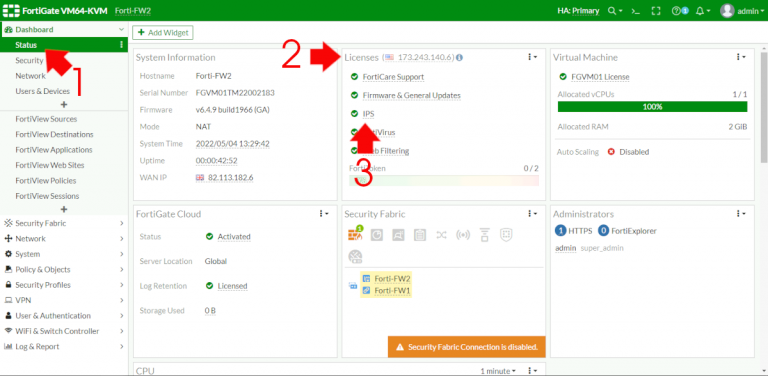Click the UK flag next to WAN IP
This screenshot has height=376, width=768.
200,177
